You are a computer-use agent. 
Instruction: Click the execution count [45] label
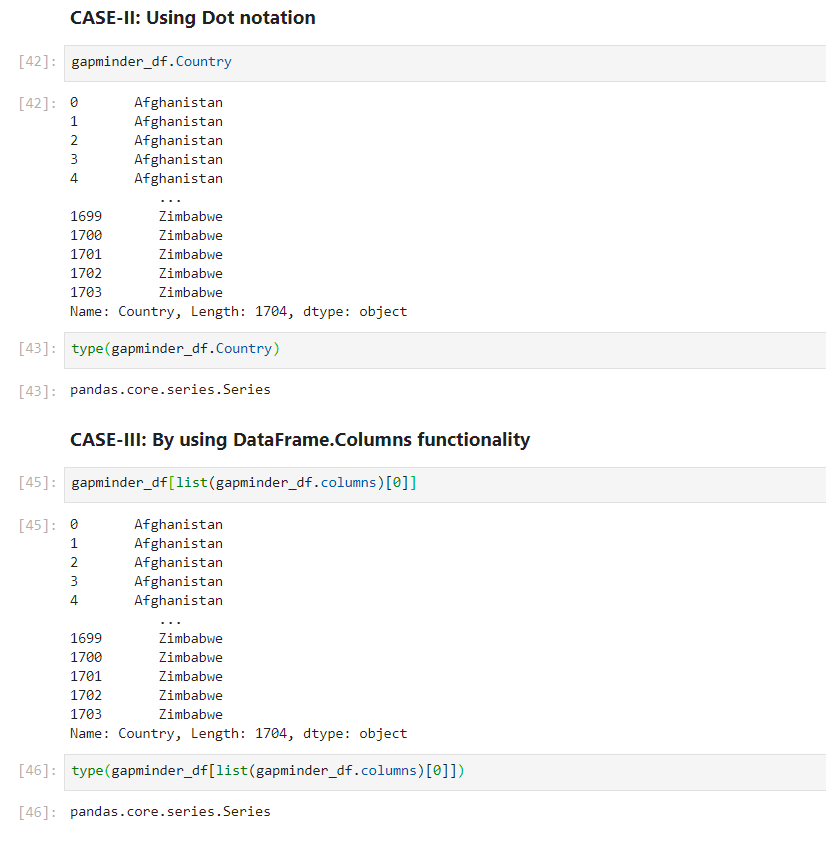click(x=36, y=482)
